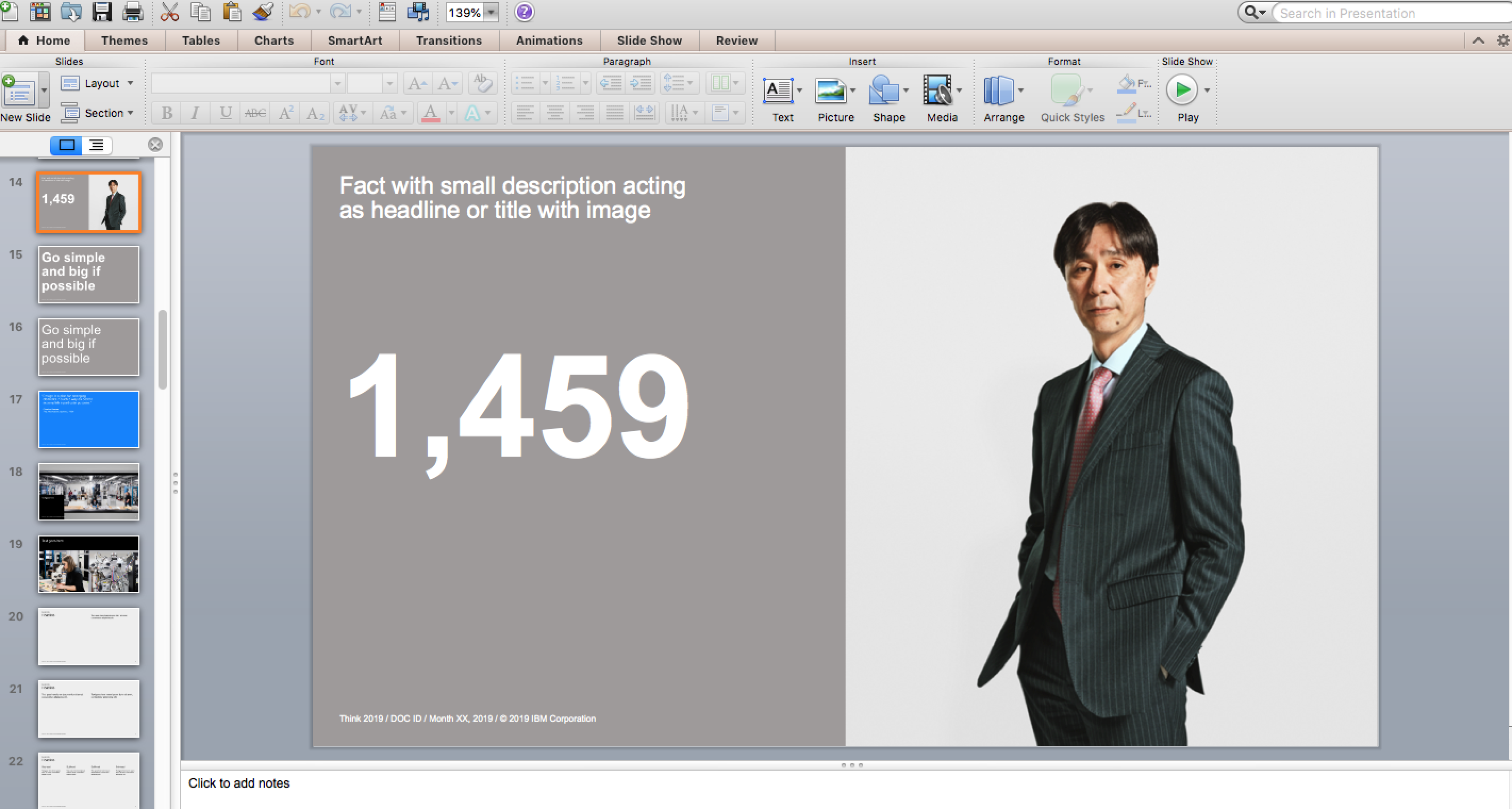Click the Increase font size icon

click(417, 84)
